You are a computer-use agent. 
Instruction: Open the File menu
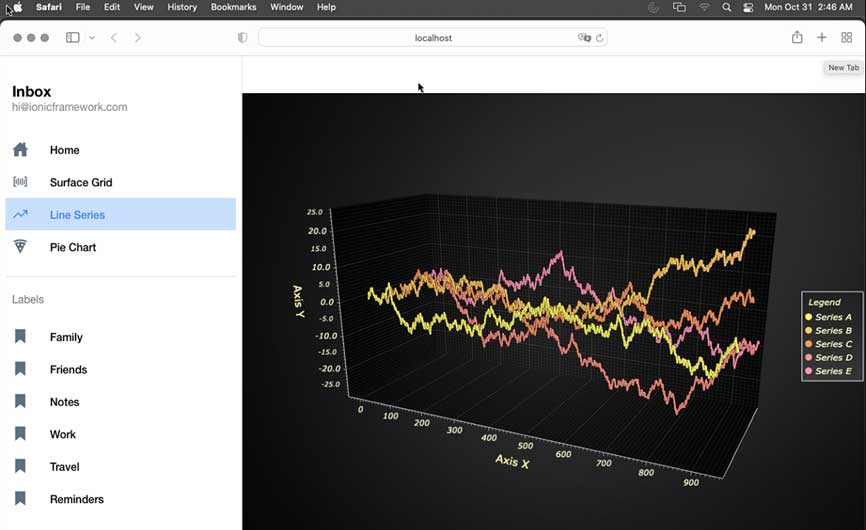tap(83, 7)
